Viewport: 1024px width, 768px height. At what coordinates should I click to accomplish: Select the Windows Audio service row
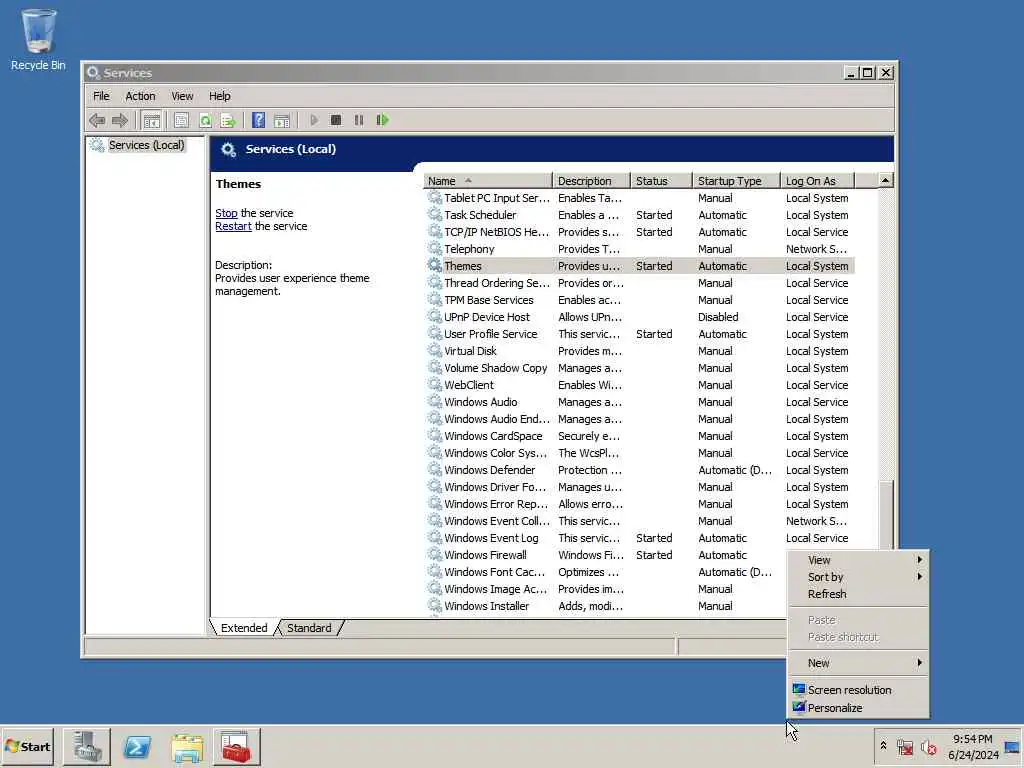pos(640,402)
